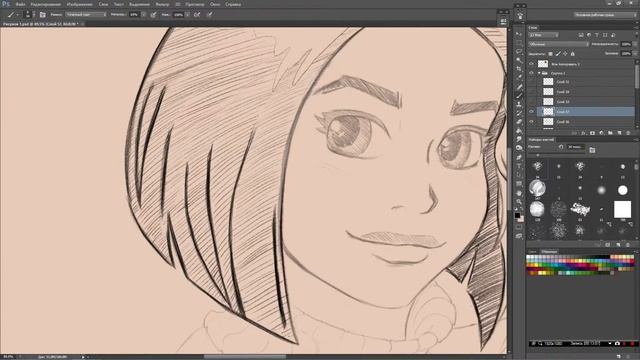Image resolution: width=640 pixels, height=360 pixels.
Task: Toggle lock image pixels brush icon
Action: click(x=558, y=54)
